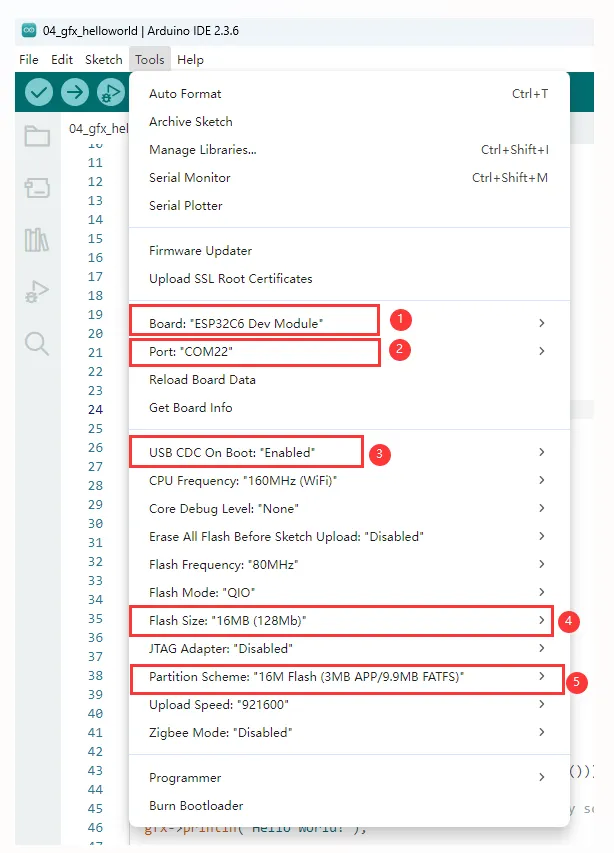The width and height of the screenshot is (614, 853).
Task: Select Serial Monitor from Tools menu
Action: tap(190, 178)
